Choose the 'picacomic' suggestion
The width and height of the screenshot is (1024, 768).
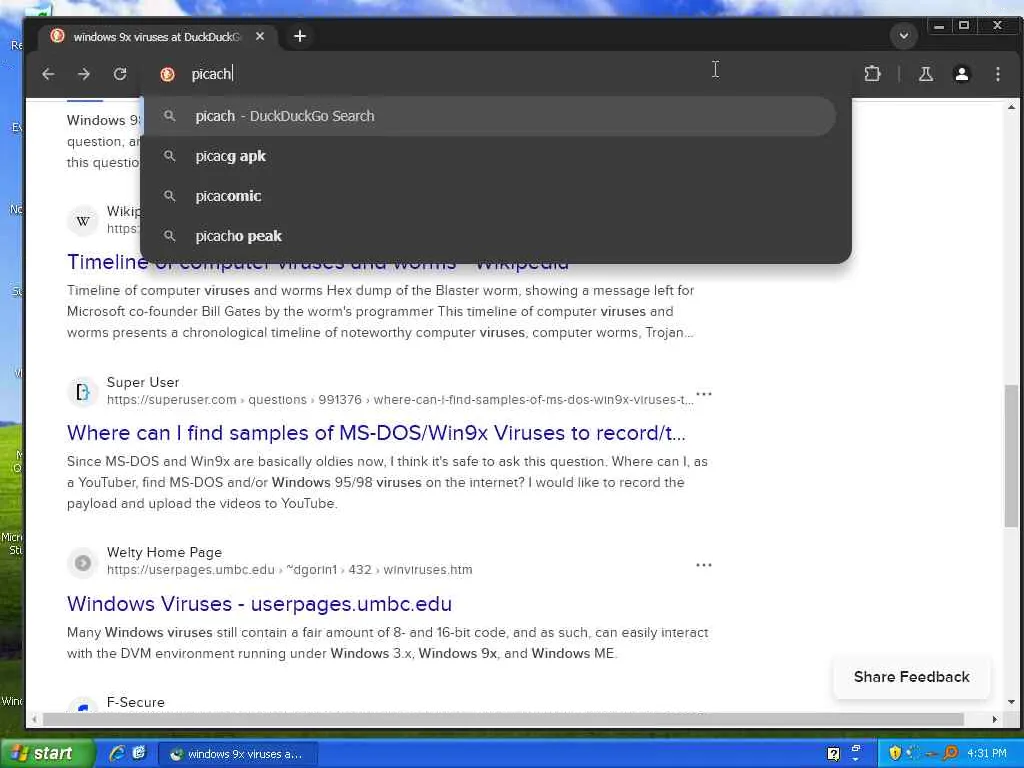(x=488, y=196)
